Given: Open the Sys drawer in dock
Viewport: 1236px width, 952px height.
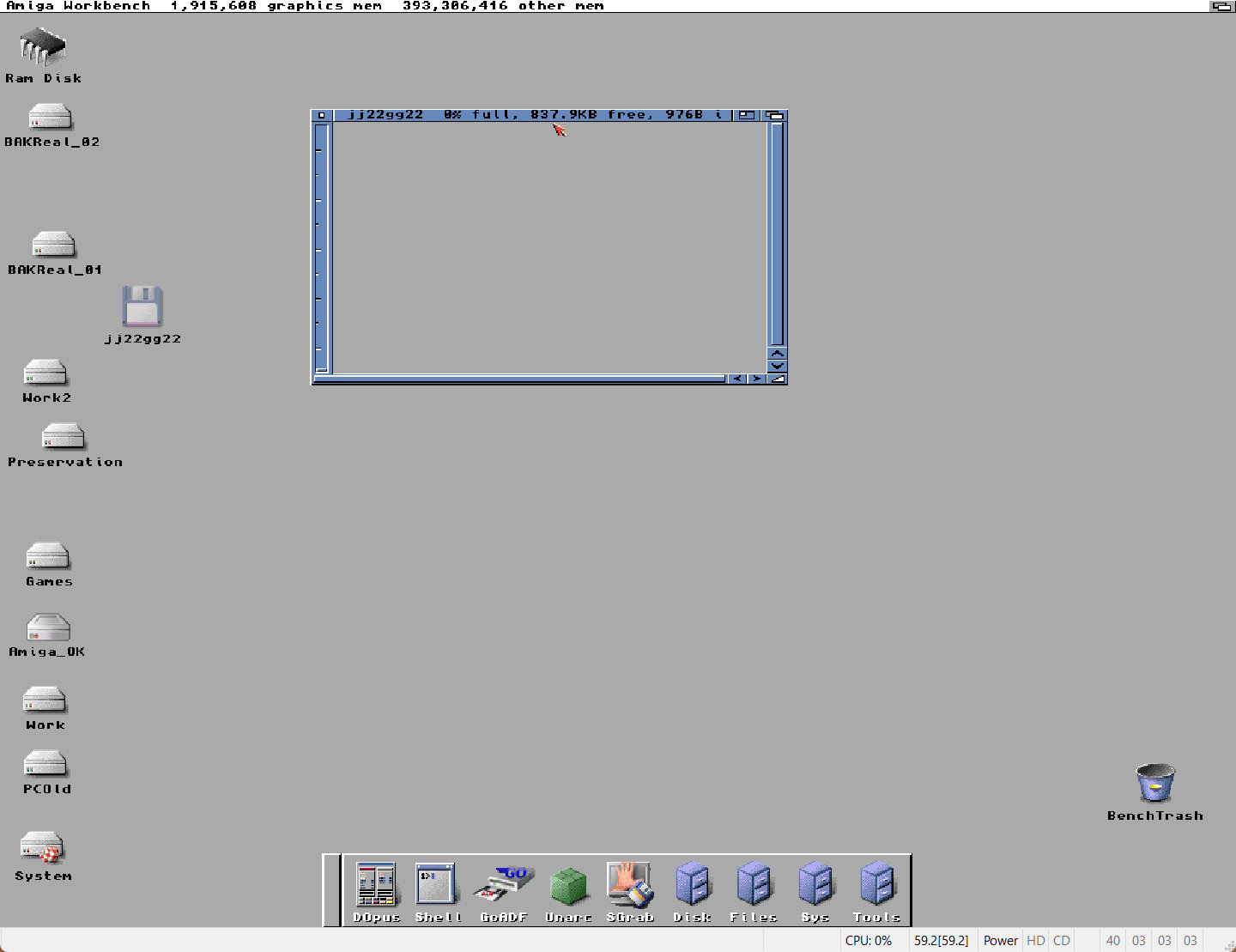Looking at the screenshot, I should [x=815, y=884].
